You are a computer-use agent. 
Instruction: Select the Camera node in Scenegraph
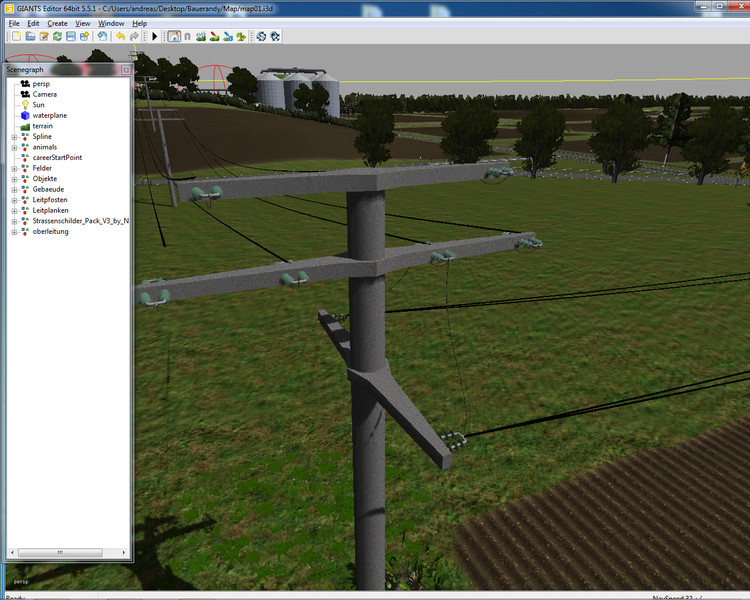click(x=44, y=94)
